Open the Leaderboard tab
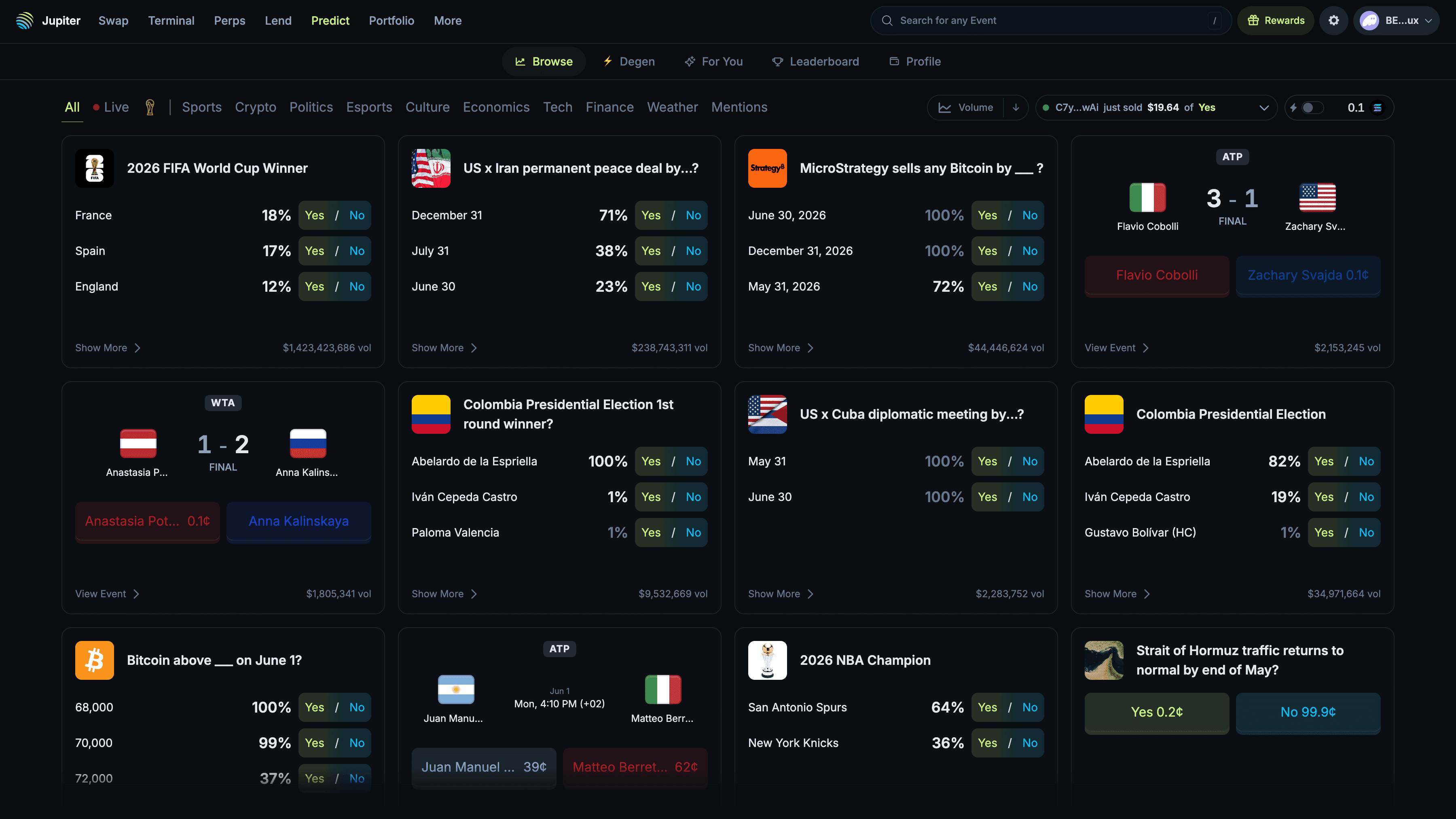Image resolution: width=1456 pixels, height=819 pixels. [x=815, y=62]
